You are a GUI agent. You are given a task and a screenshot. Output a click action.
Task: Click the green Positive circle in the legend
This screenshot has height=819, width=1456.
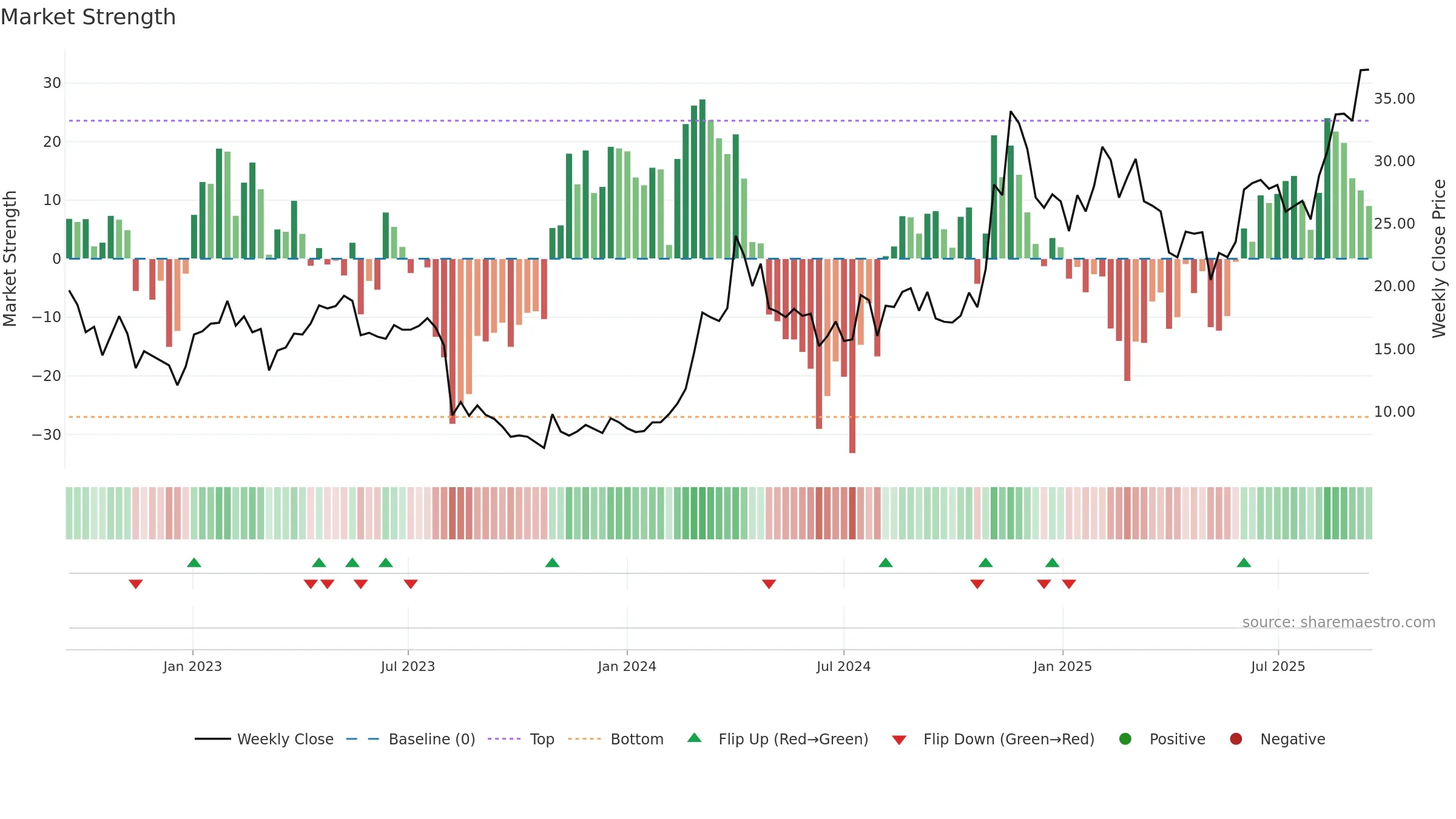[1125, 739]
